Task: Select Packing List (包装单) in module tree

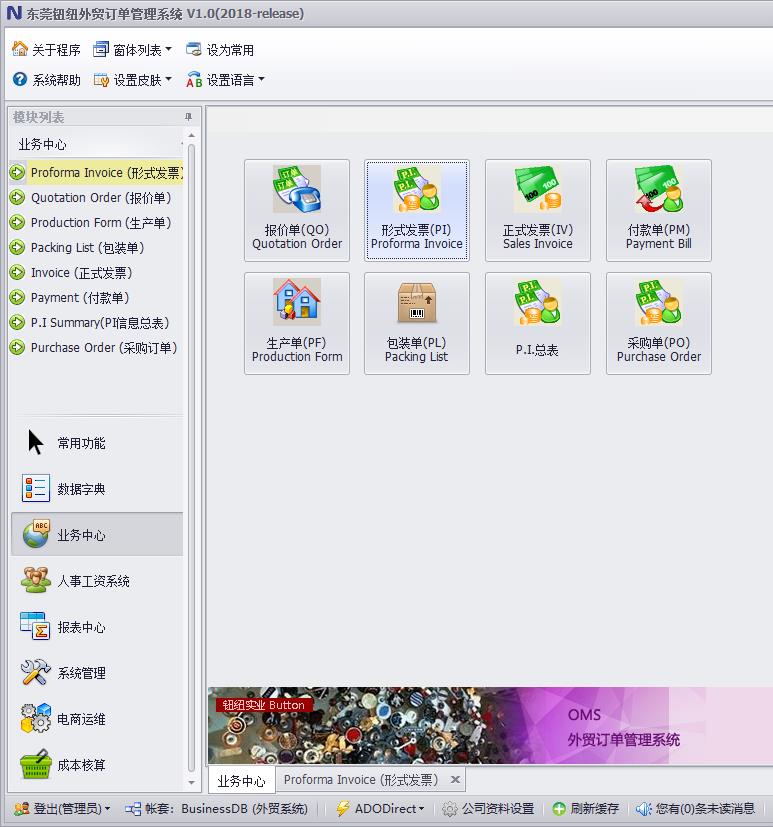Action: [87, 248]
